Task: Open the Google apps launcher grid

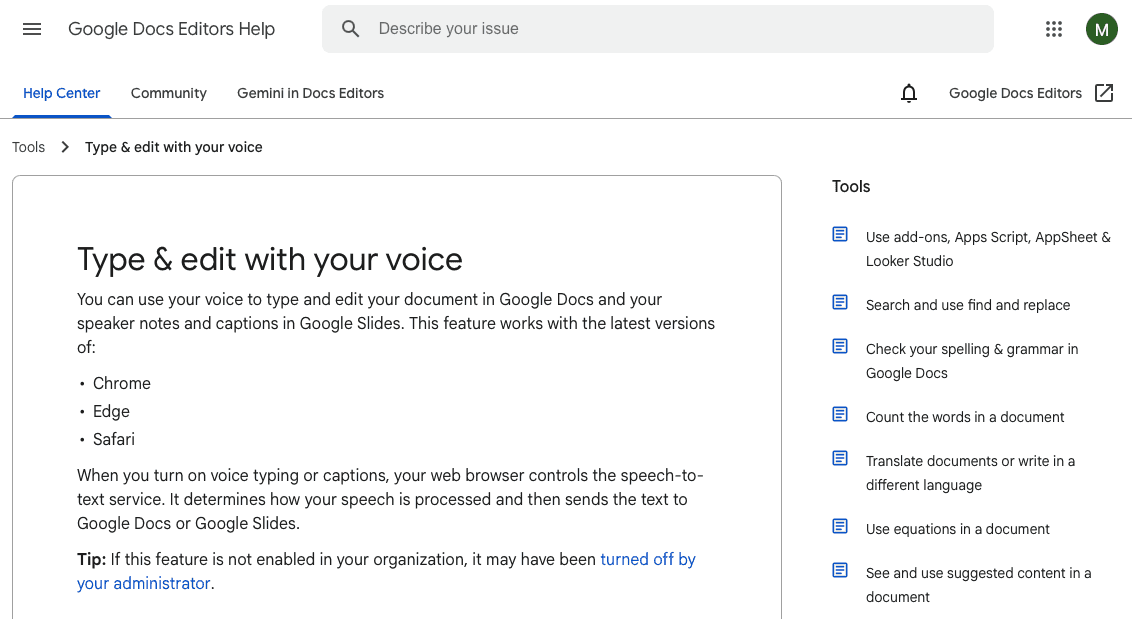Action: [x=1053, y=29]
